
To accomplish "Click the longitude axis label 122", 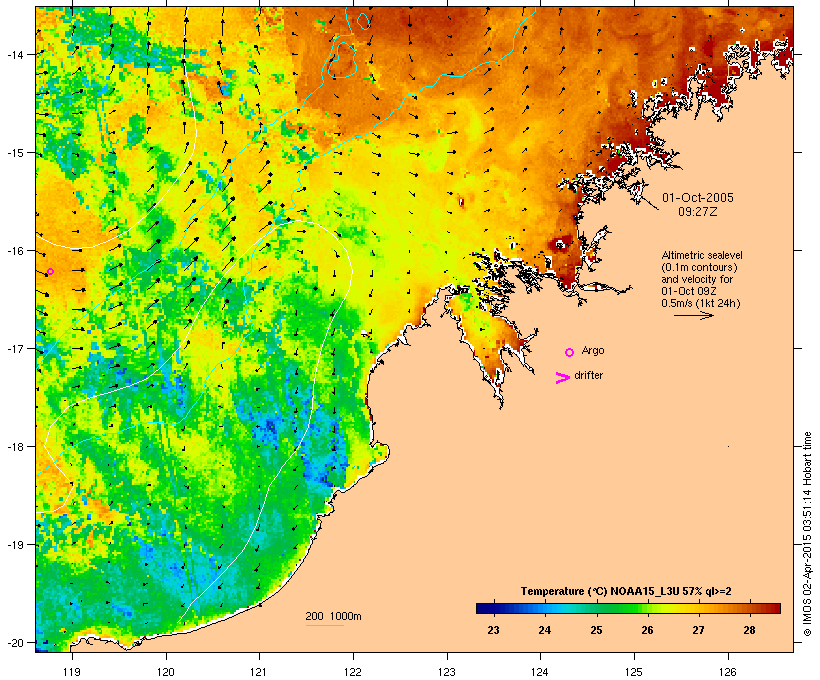I will (x=353, y=672).
